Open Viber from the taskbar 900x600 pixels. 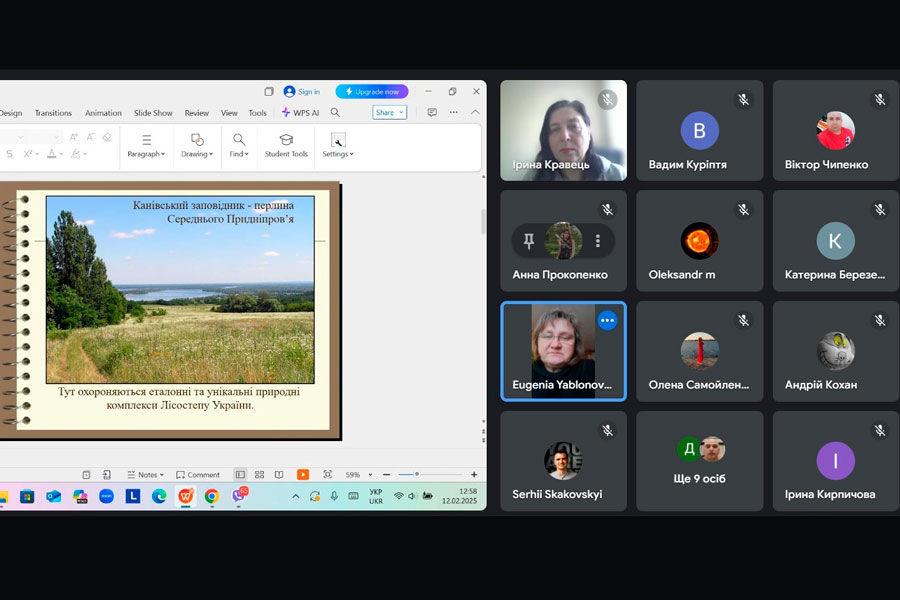tap(239, 496)
